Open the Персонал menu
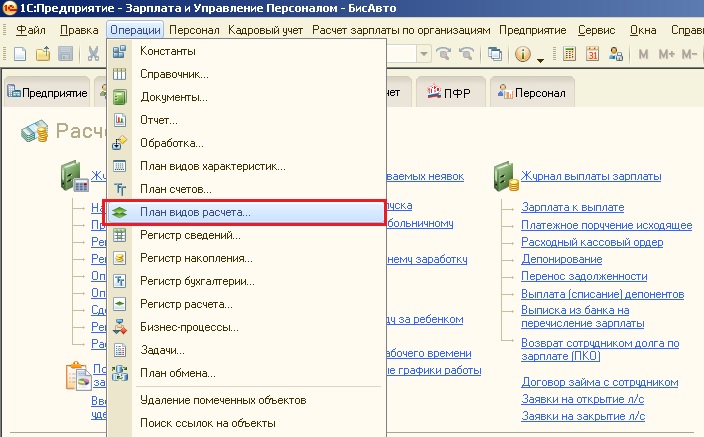 pyautogui.click(x=194, y=30)
